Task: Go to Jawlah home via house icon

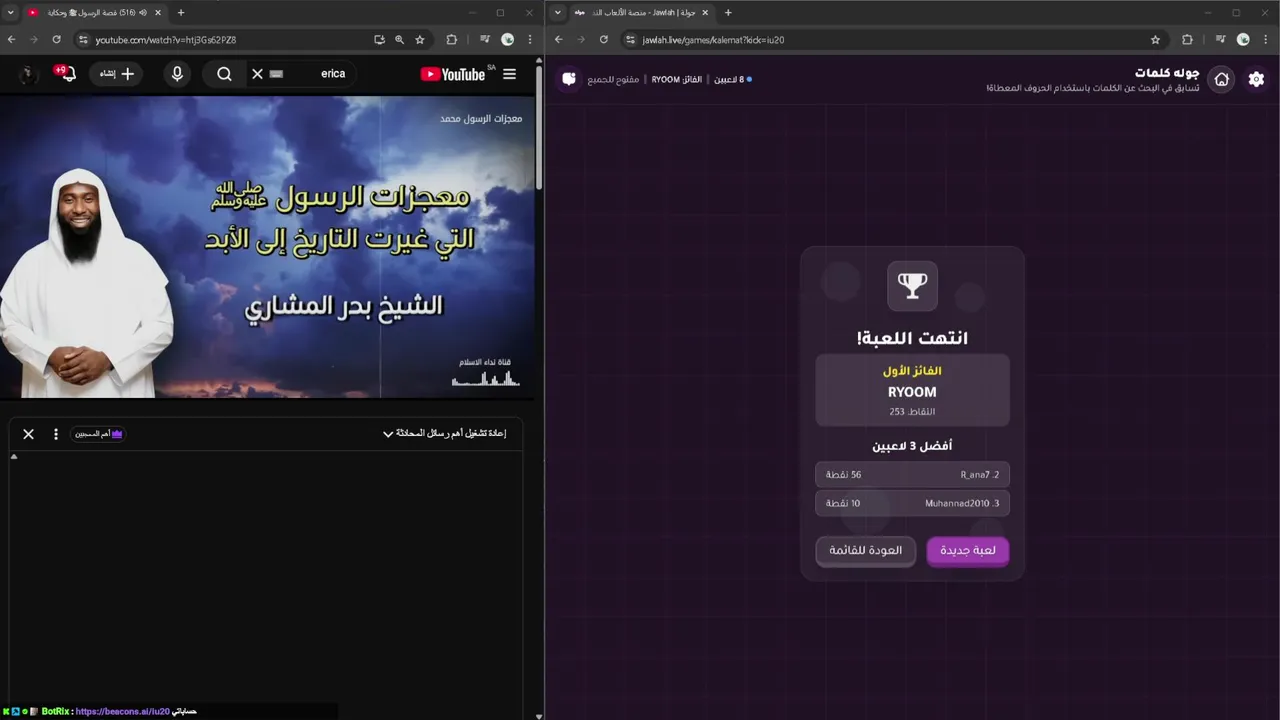Action: pyautogui.click(x=1221, y=79)
